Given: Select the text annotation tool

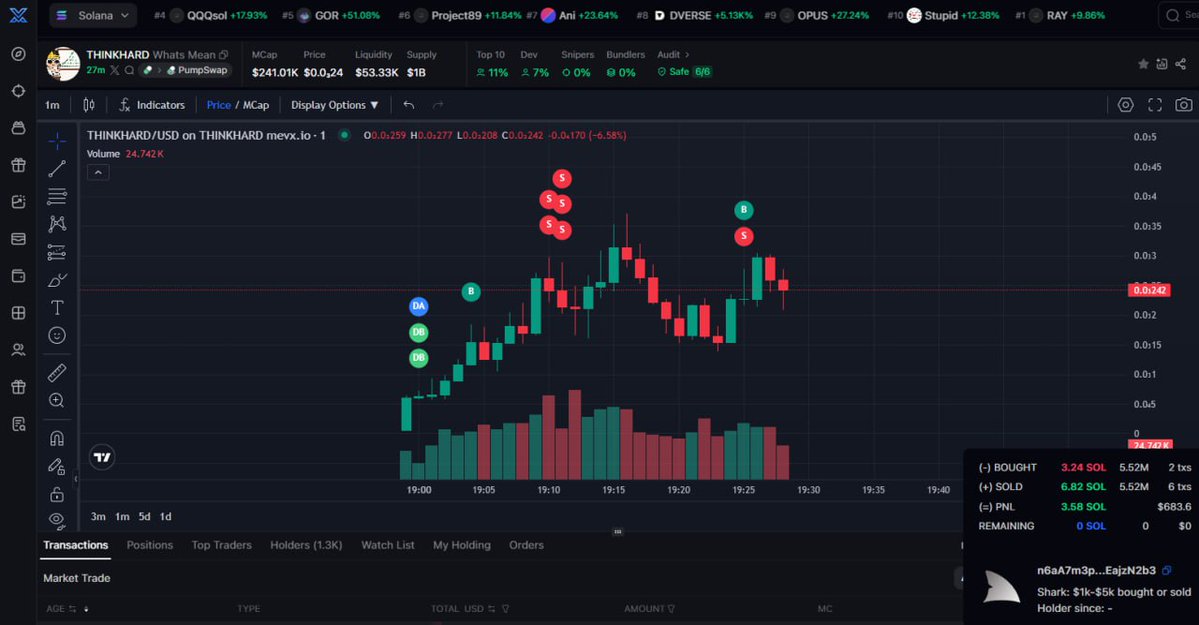Looking at the screenshot, I should pos(57,308).
